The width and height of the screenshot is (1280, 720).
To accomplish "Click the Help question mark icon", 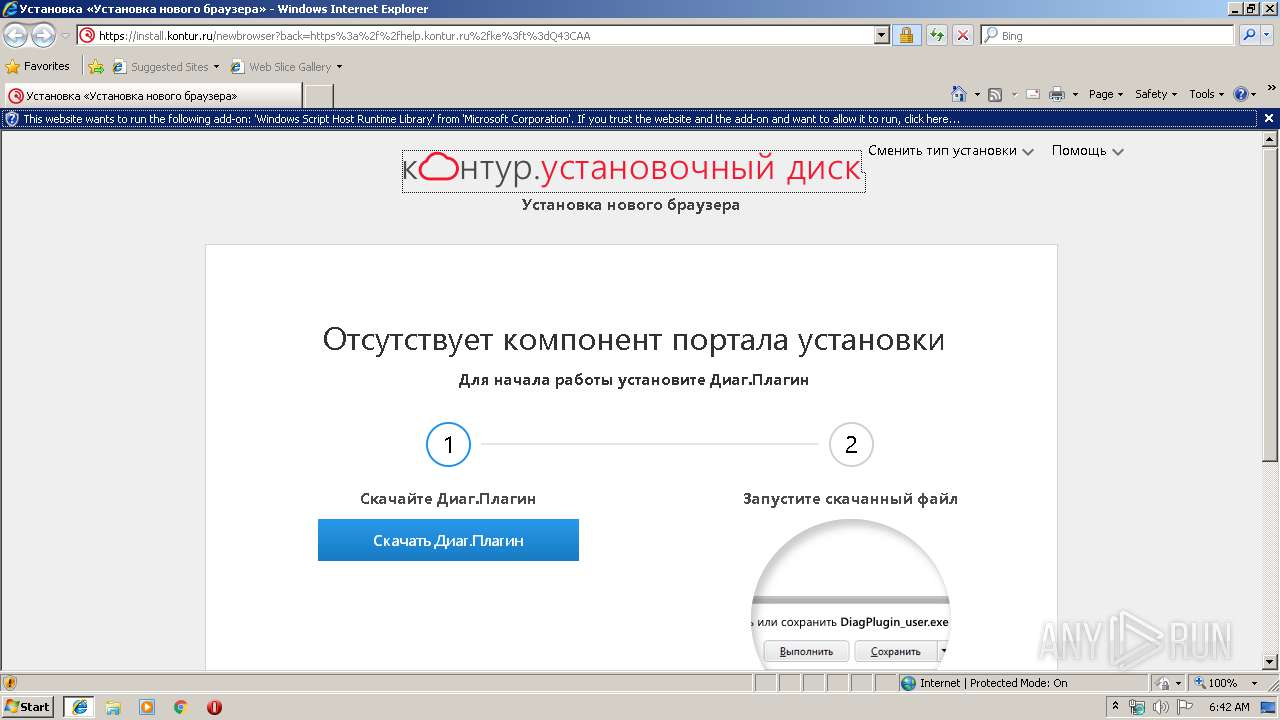I will (x=1241, y=94).
